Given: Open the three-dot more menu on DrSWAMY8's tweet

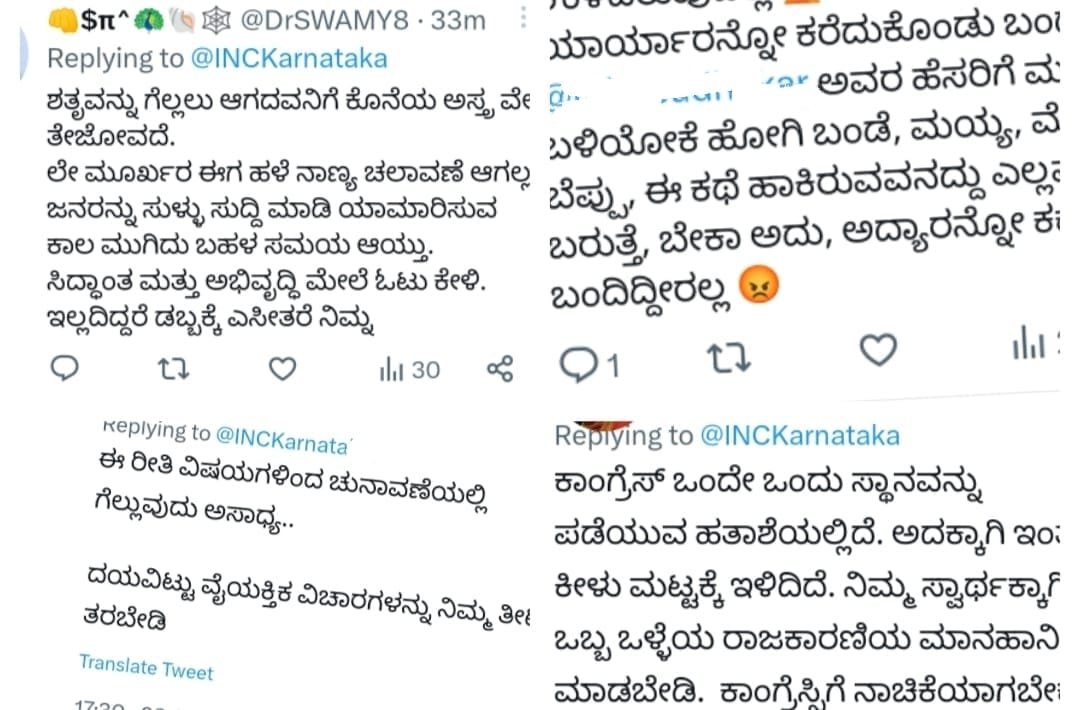Looking at the screenshot, I should click(x=523, y=18).
